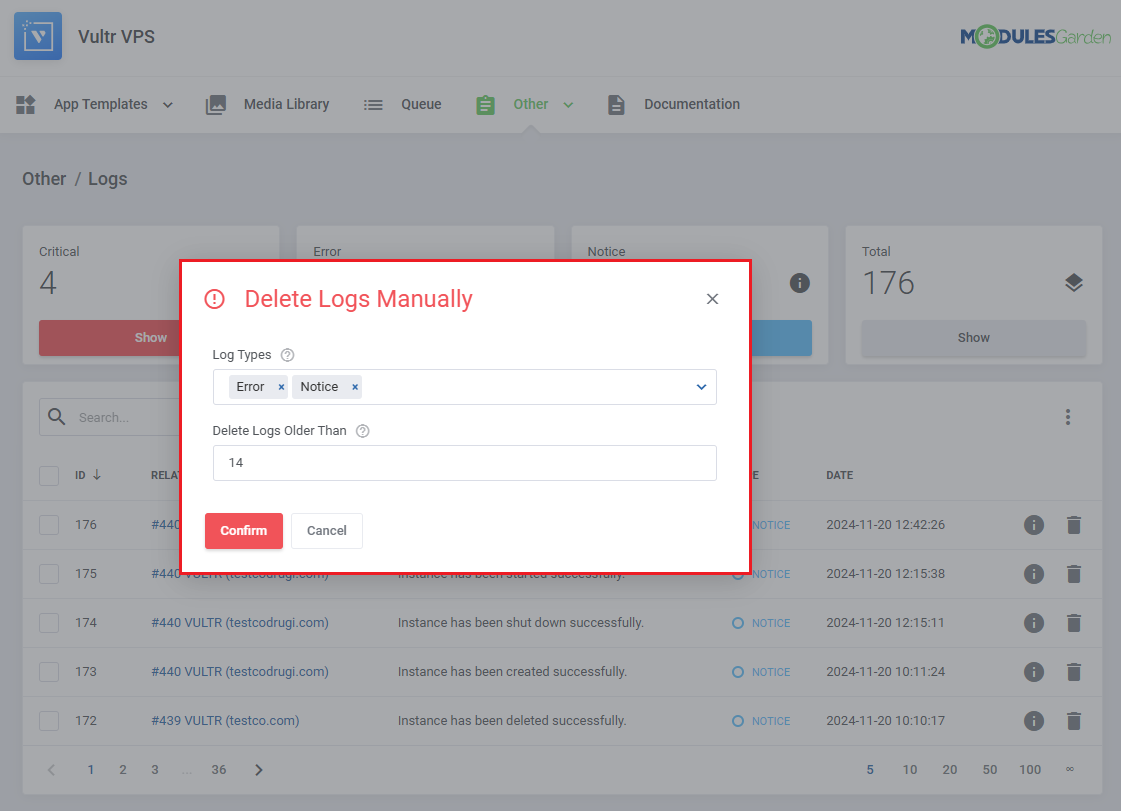
Task: Click the Other clipboard icon
Action: point(485,104)
